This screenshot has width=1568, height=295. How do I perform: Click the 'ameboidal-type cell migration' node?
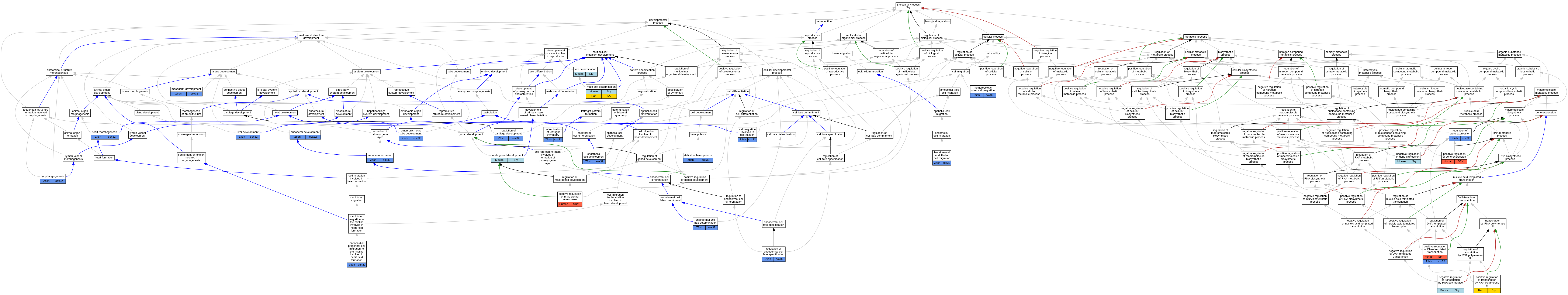(x=949, y=91)
